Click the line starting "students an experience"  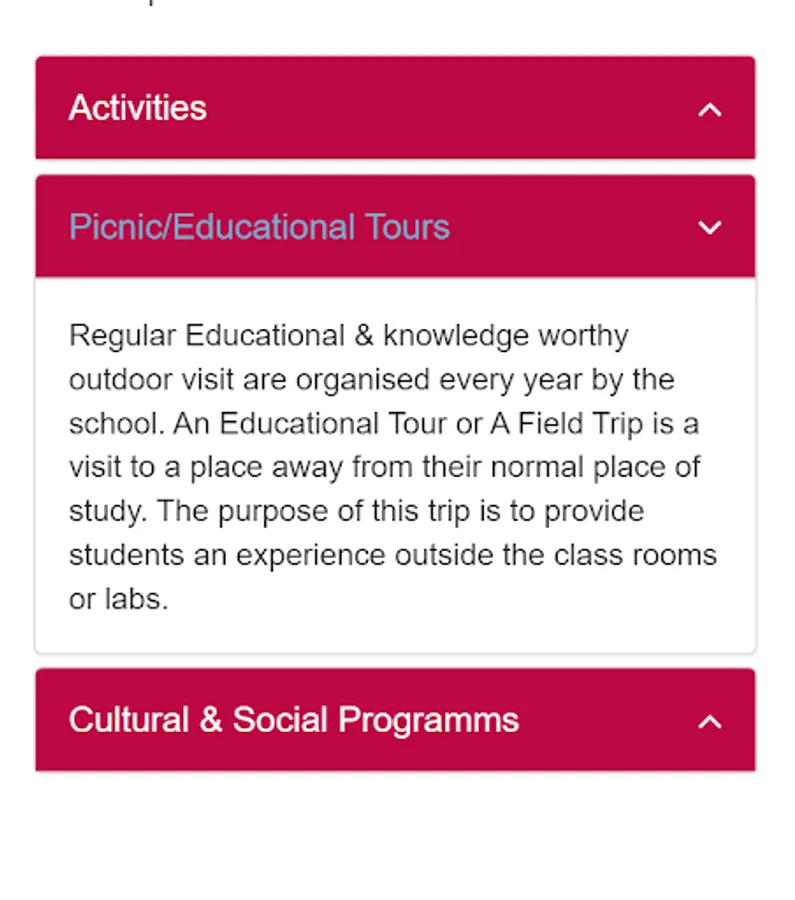(x=392, y=555)
